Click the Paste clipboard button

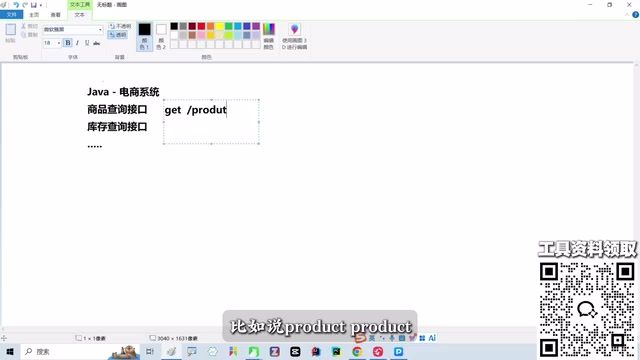pyautogui.click(x=11, y=33)
